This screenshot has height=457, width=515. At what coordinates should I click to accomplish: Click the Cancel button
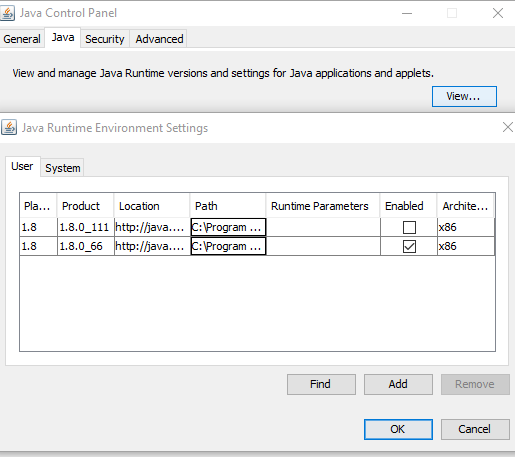point(475,429)
